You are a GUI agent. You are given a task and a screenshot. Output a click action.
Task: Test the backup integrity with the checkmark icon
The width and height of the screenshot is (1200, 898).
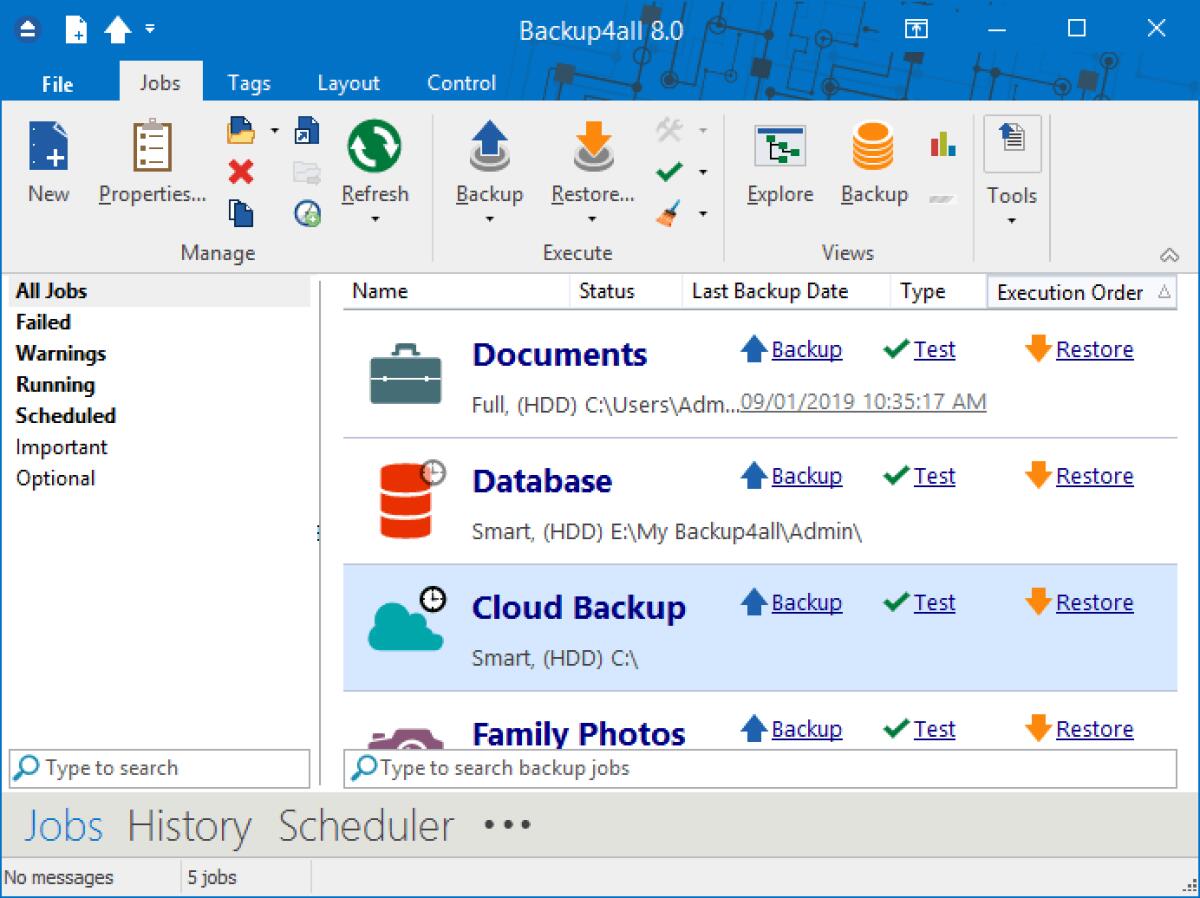coord(671,171)
